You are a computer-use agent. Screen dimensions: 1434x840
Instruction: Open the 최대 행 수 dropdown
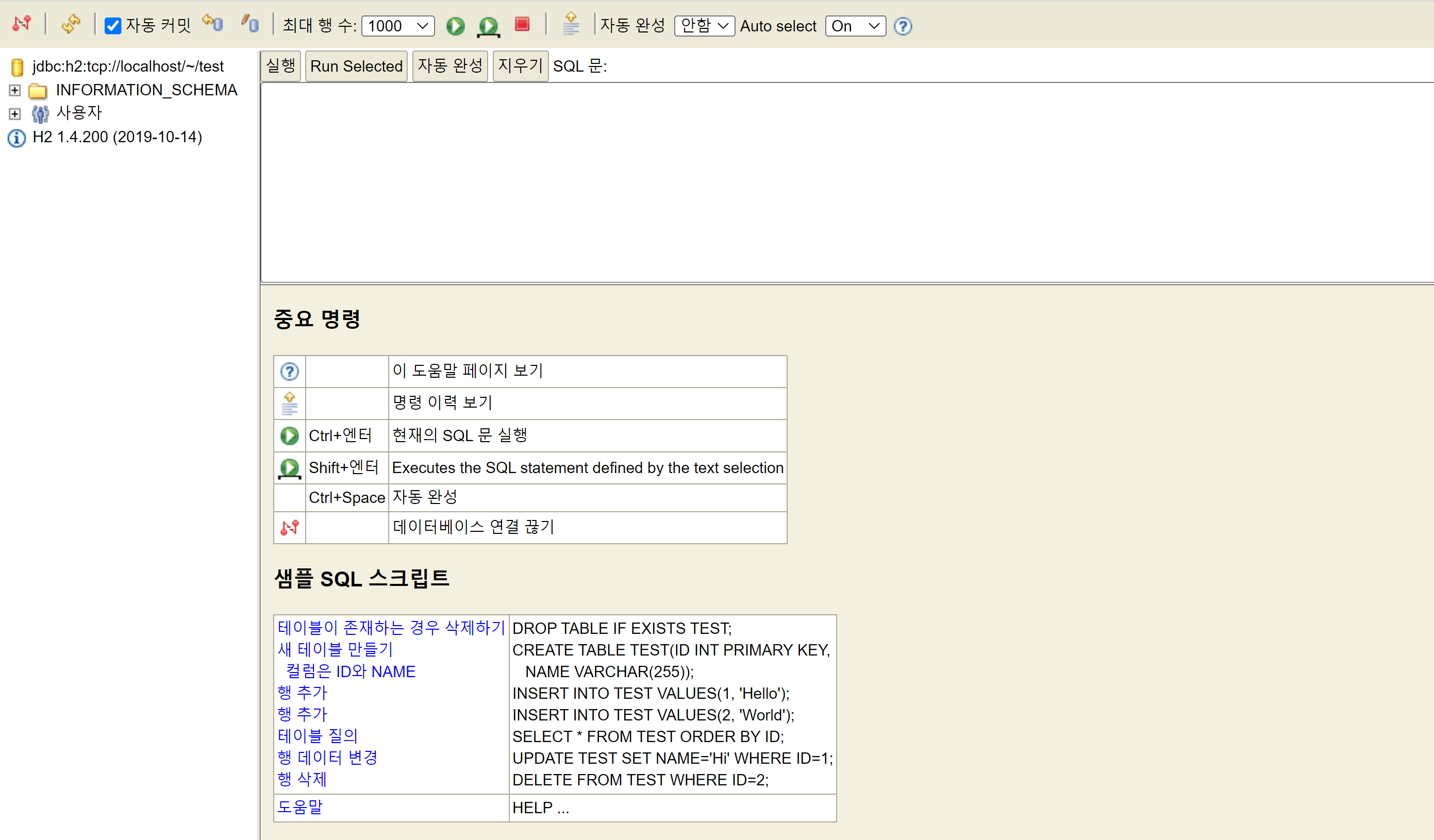pos(398,26)
